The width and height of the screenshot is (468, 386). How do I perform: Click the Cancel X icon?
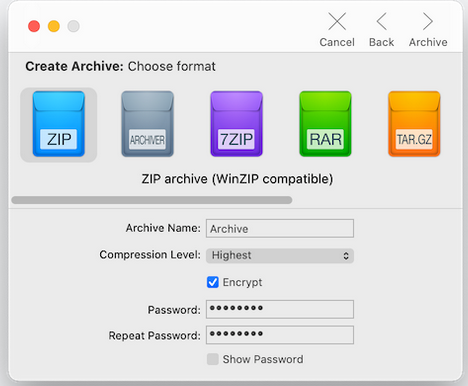(337, 21)
